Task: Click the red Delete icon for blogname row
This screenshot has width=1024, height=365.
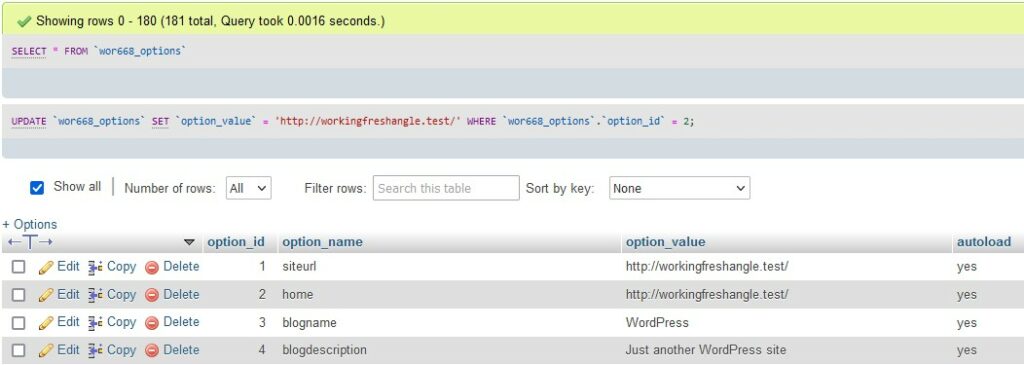Action: (152, 323)
